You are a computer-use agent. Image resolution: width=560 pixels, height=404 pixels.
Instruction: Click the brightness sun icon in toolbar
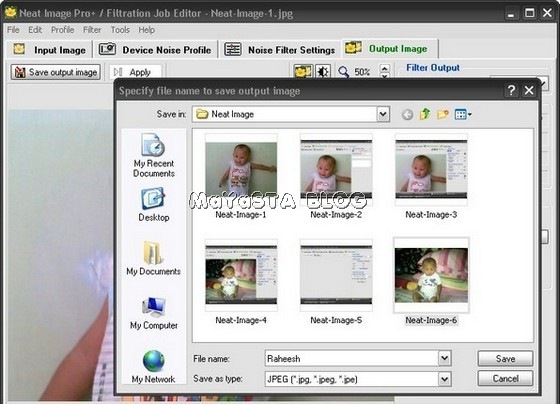click(323, 72)
